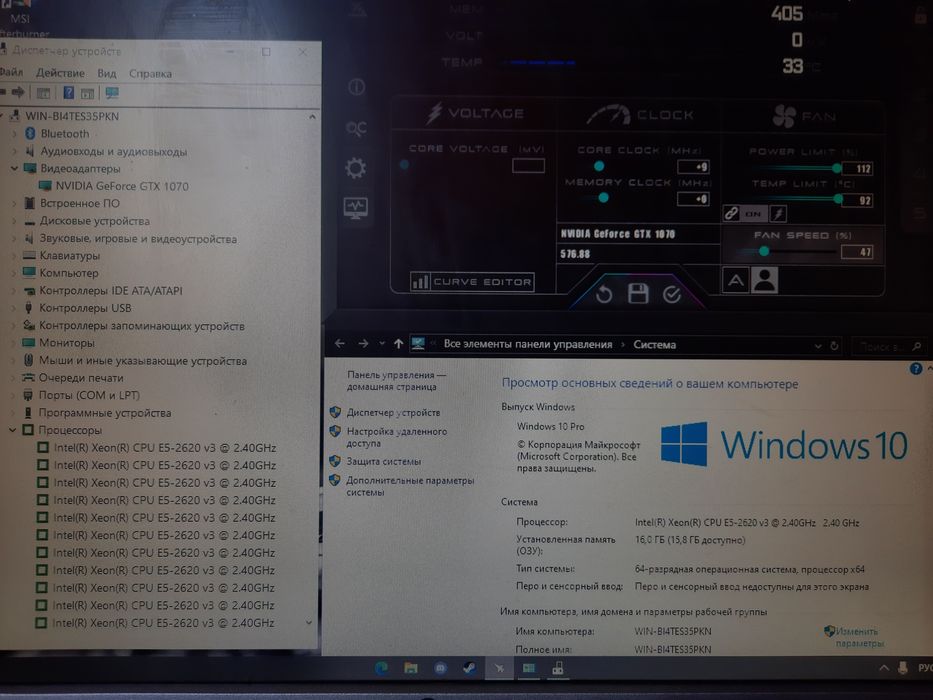Image resolution: width=933 pixels, height=700 pixels.
Task: Click the Power Limit value field 112
Action: pos(857,168)
